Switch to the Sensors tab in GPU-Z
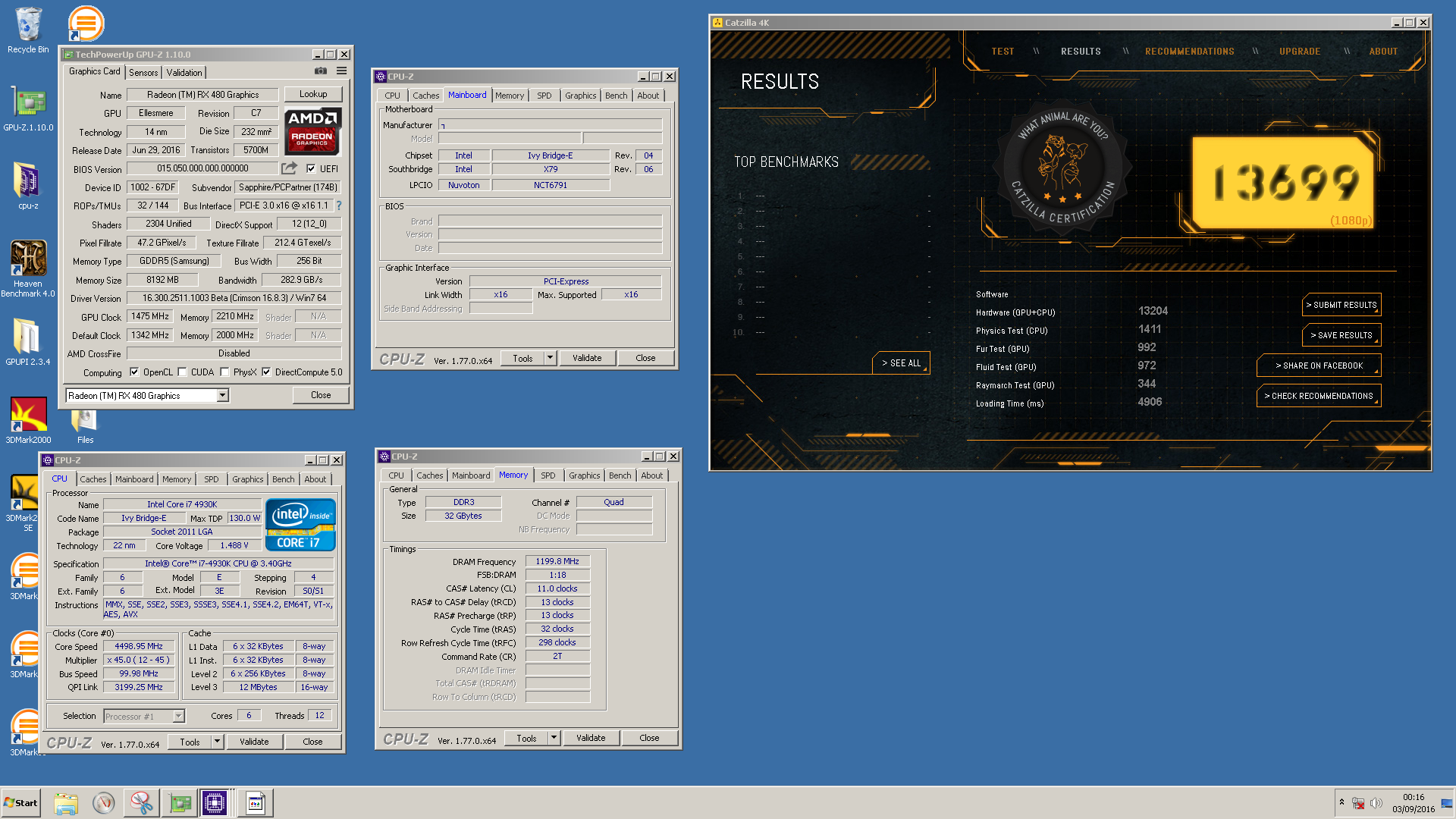 tap(143, 73)
